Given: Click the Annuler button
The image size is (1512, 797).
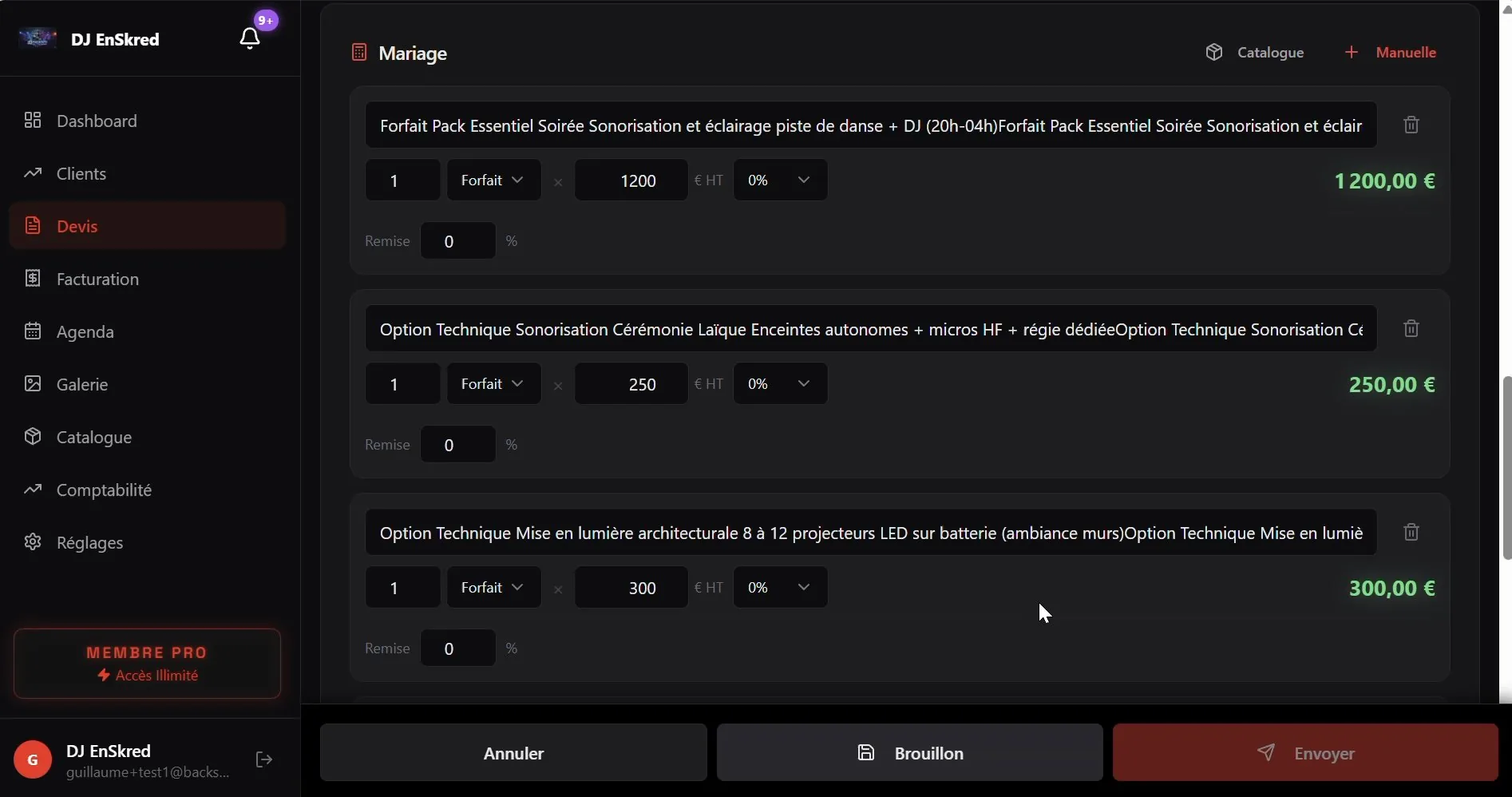Looking at the screenshot, I should pos(513,753).
